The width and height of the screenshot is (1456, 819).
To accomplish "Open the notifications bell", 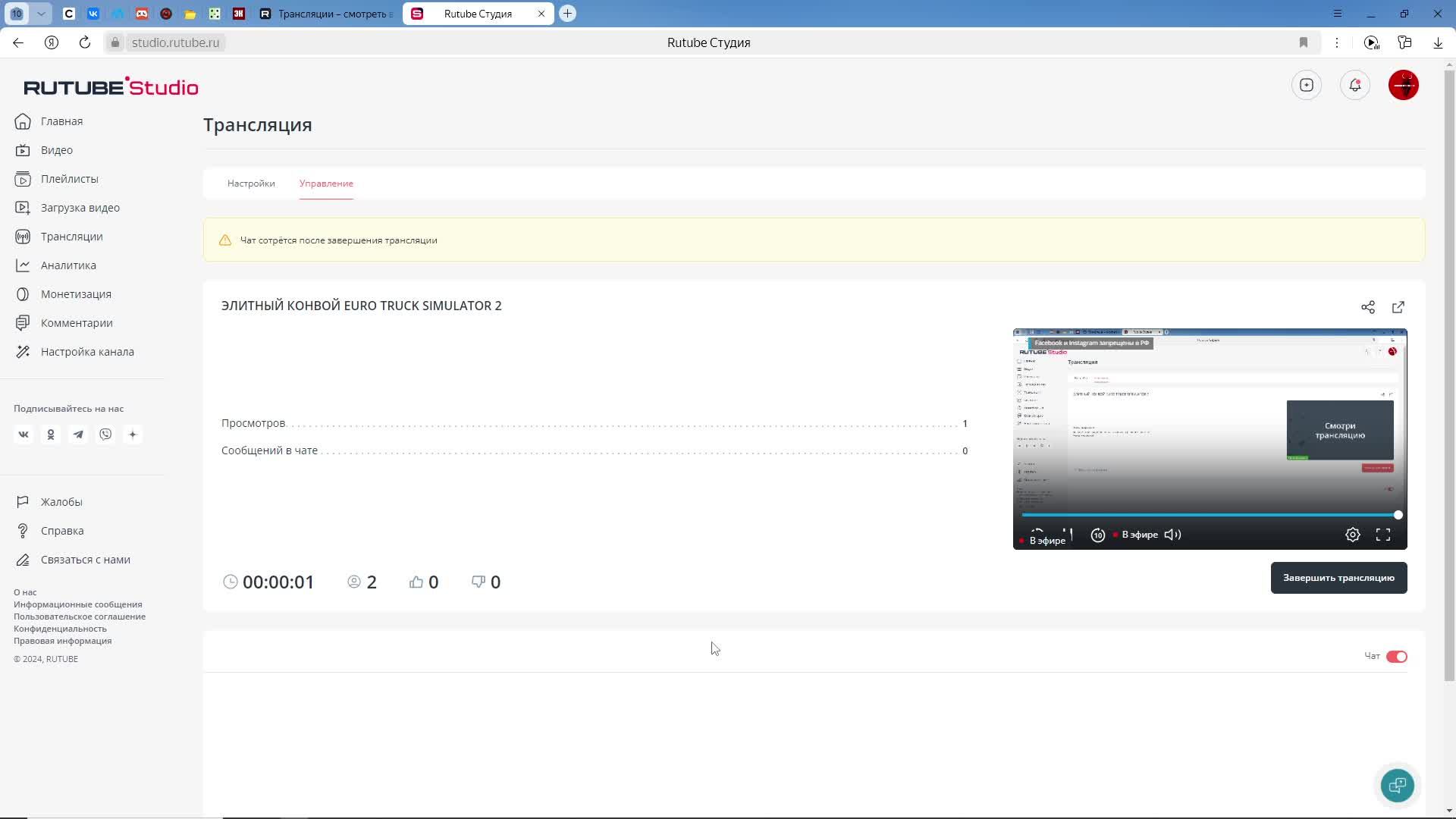I will tap(1355, 85).
